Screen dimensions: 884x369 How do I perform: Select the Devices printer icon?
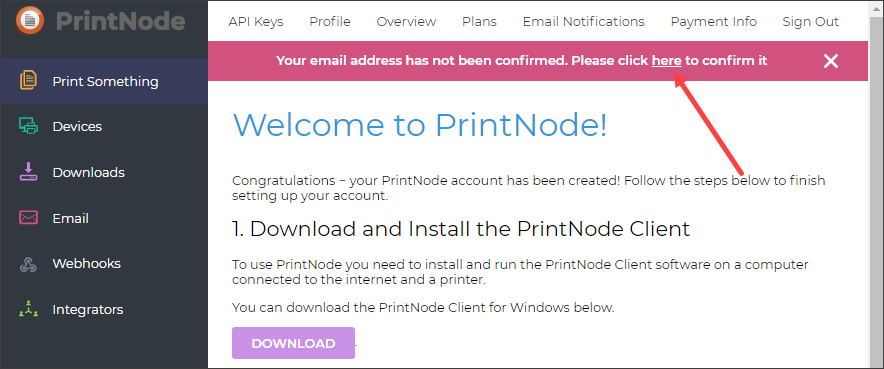coord(28,126)
